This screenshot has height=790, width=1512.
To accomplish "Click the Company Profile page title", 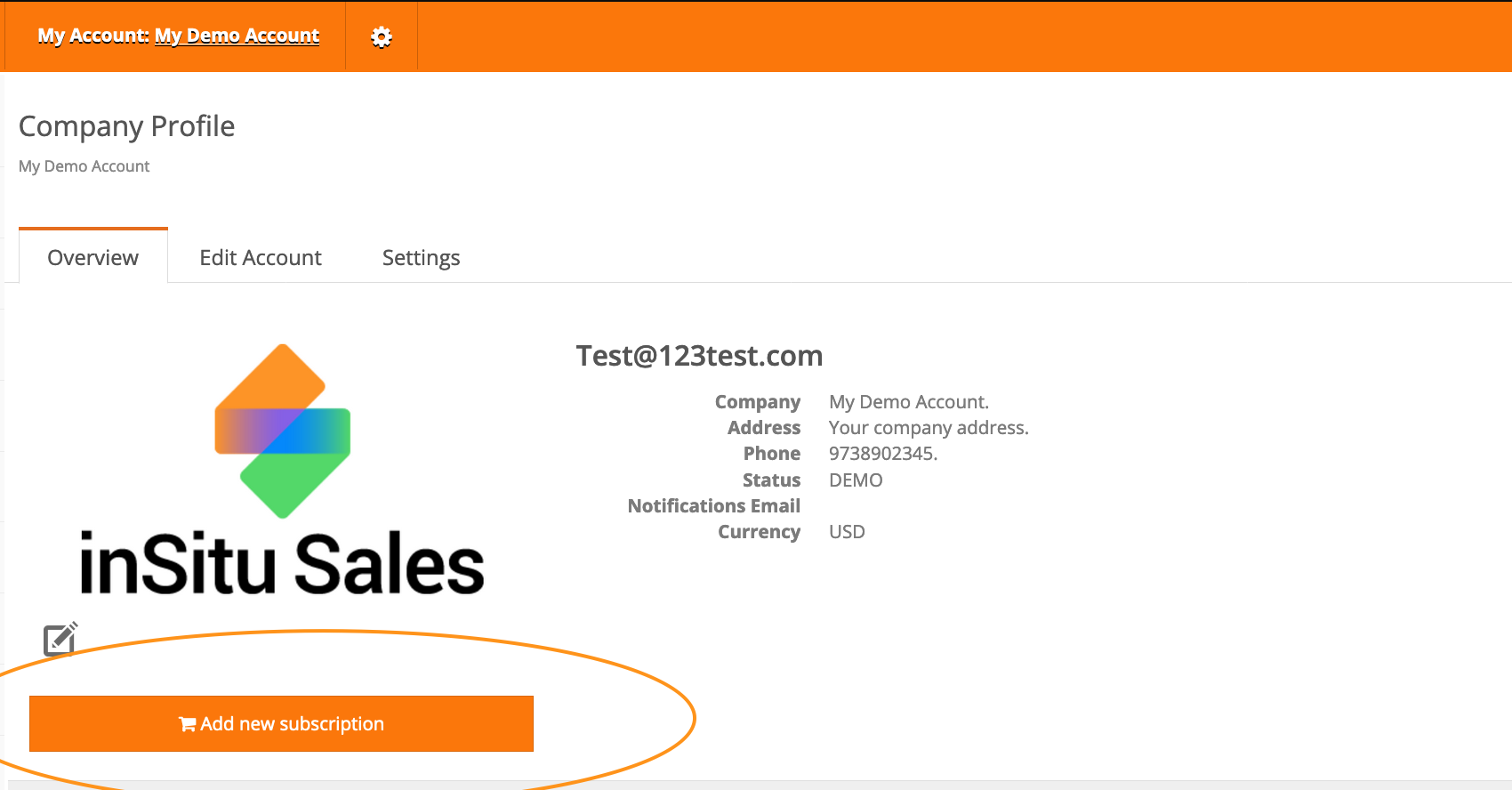I will [126, 126].
